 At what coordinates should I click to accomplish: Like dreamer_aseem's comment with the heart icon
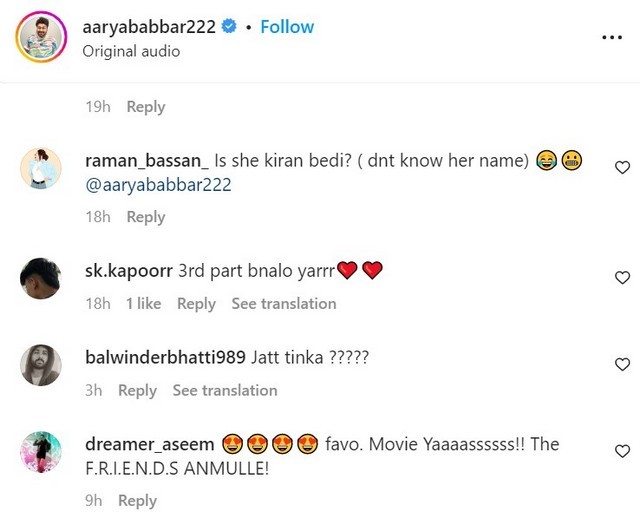622,451
